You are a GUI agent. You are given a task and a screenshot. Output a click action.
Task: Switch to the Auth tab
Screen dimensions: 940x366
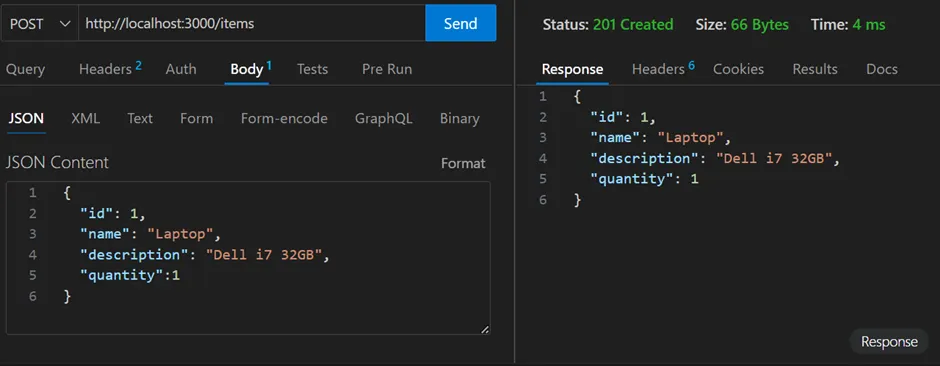[181, 69]
